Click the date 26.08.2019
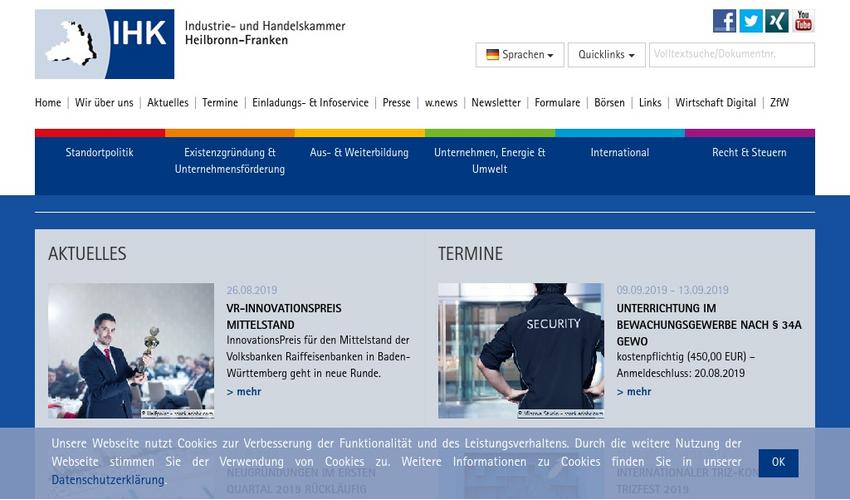Viewport: 850px width, 500px height. coord(252,290)
